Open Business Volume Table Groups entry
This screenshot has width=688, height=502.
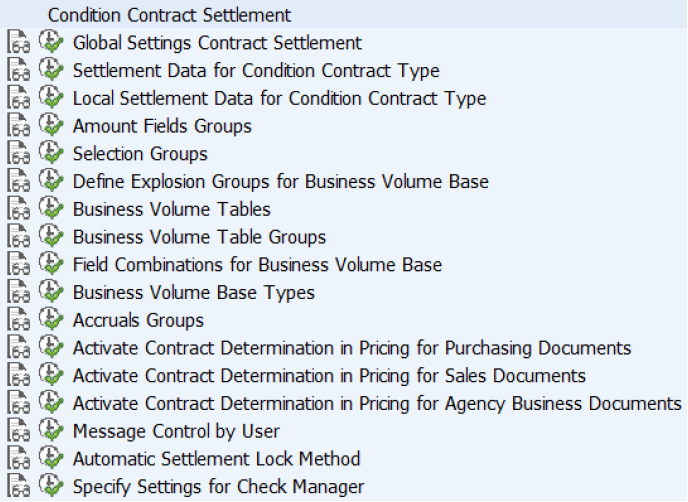point(200,237)
